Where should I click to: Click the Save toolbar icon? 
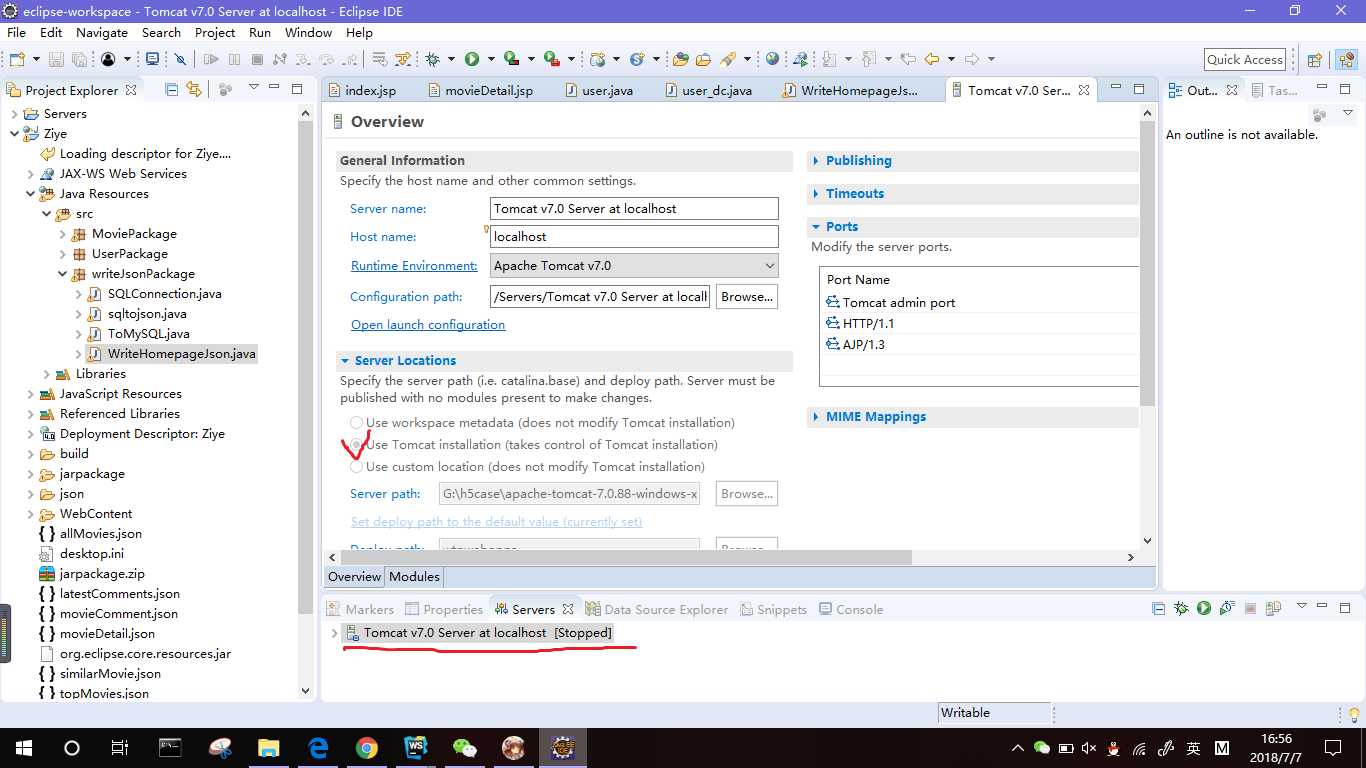click(55, 59)
